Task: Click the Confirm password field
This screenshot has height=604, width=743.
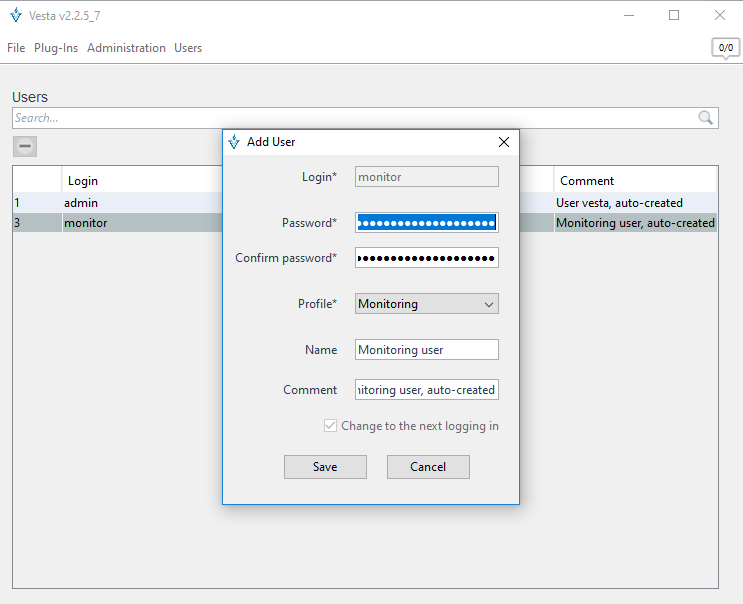Action: pyautogui.click(x=426, y=258)
